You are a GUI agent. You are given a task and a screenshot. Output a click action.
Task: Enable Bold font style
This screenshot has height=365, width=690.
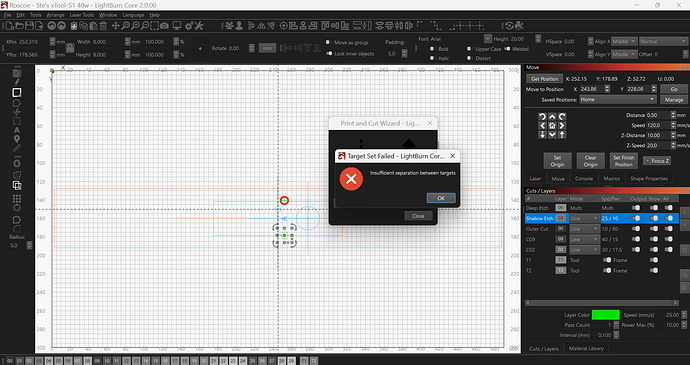click(432, 49)
